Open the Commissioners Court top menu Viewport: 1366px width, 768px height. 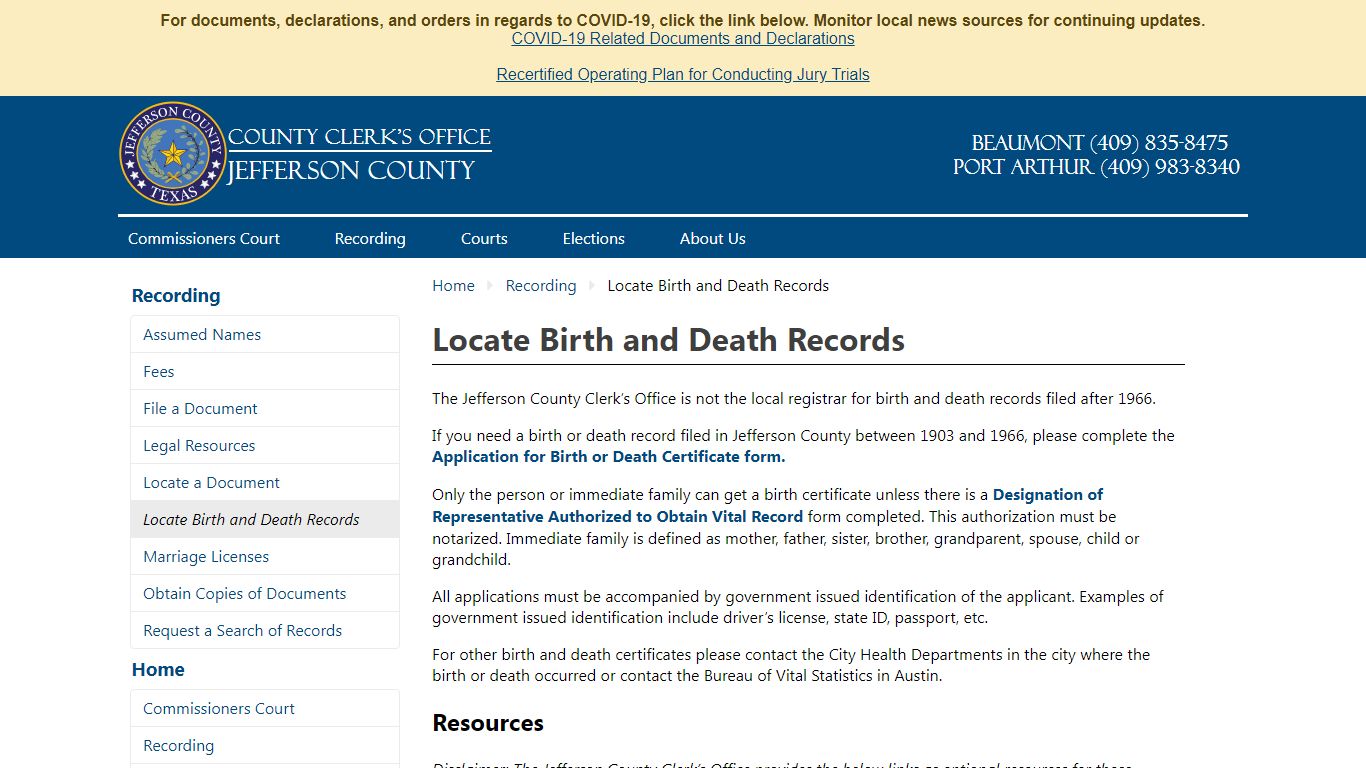pos(204,238)
